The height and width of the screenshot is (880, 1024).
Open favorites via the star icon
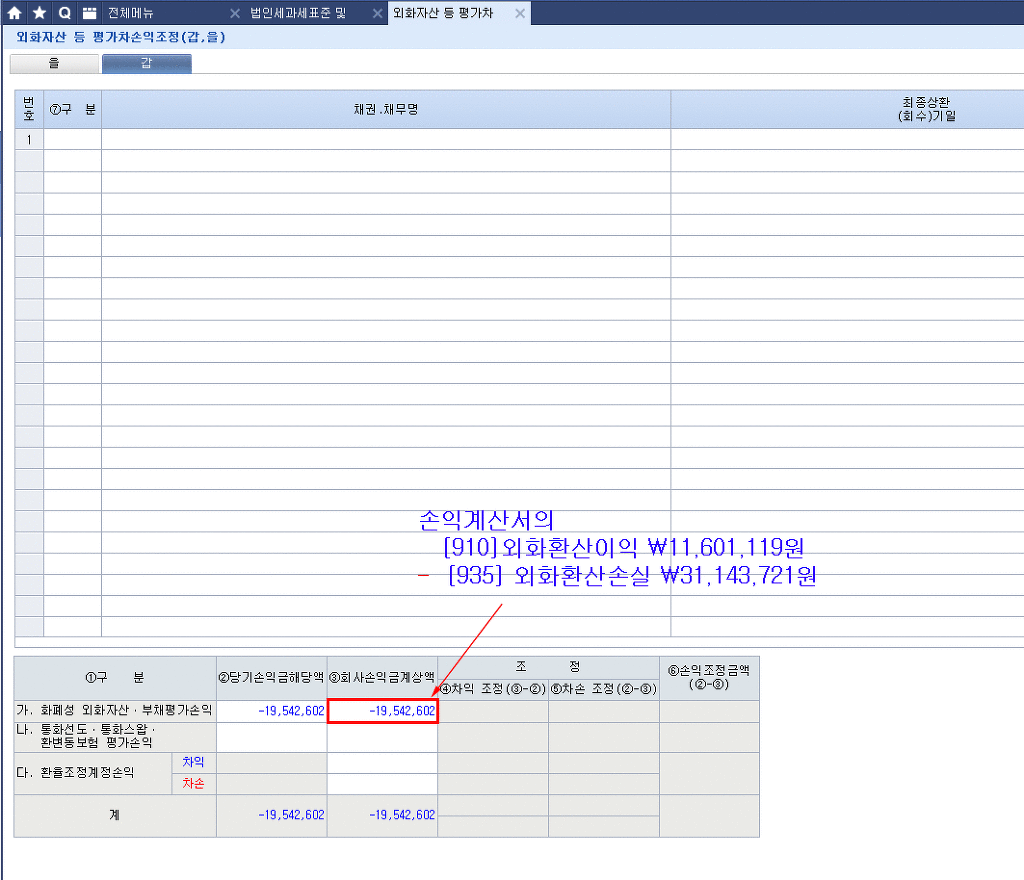click(x=39, y=12)
